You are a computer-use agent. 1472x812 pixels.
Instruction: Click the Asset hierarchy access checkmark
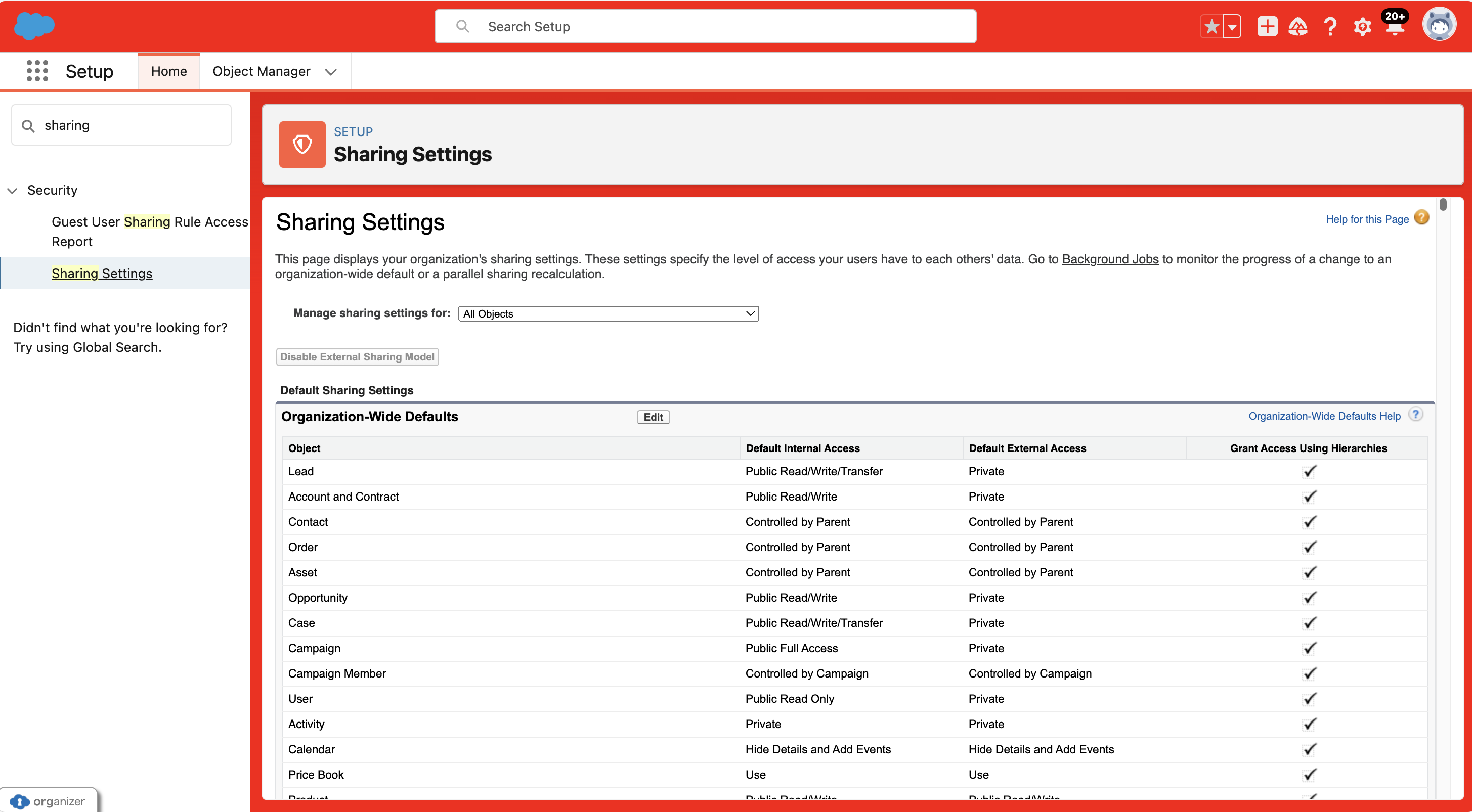pos(1309,573)
